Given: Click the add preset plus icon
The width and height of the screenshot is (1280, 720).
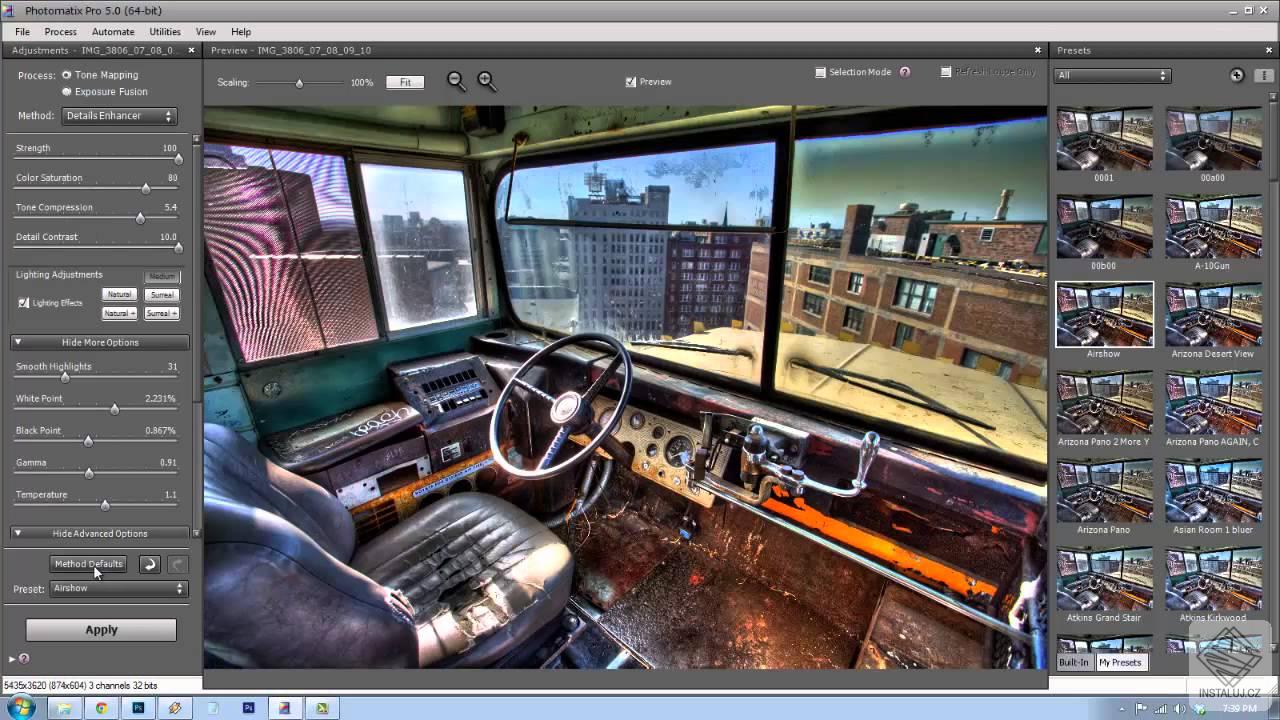Looking at the screenshot, I should click(1237, 75).
